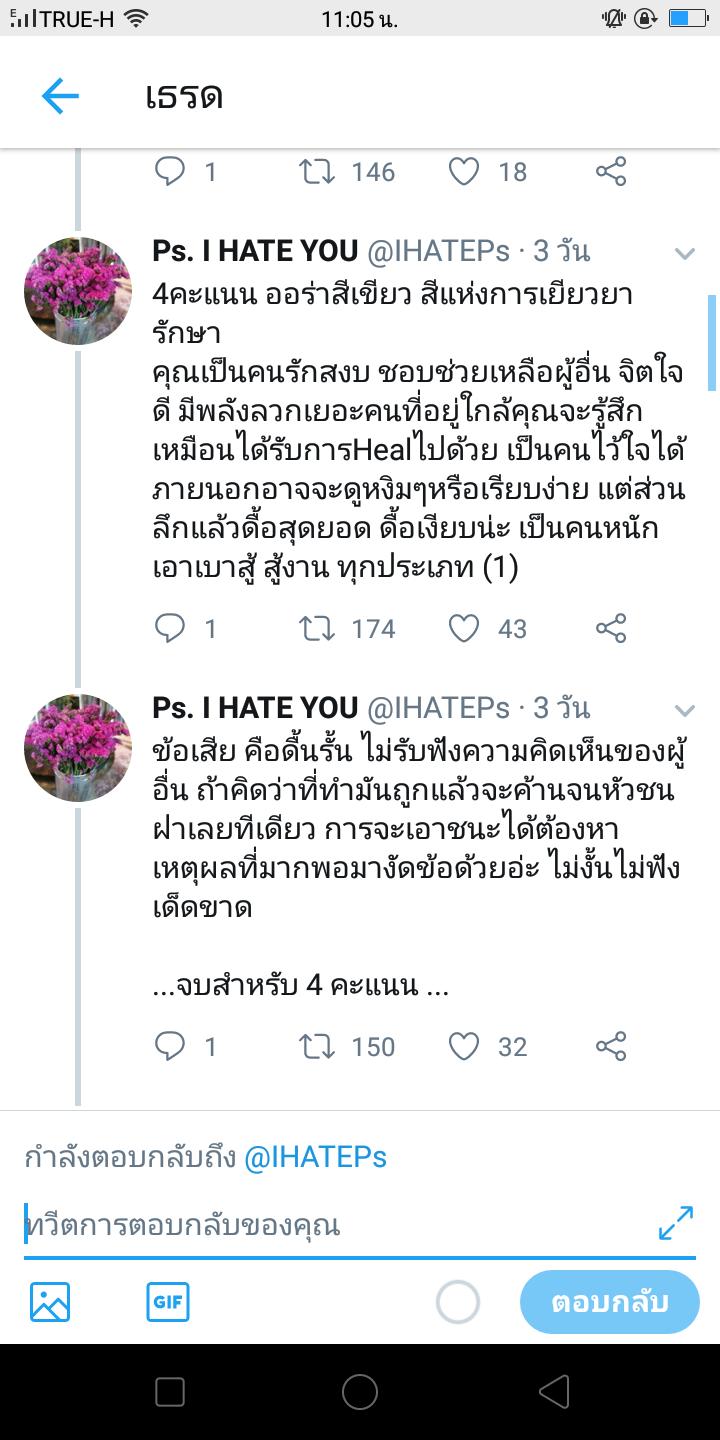Share the tweet with 174 retweets
This screenshot has height=1440, width=720.
[x=611, y=628]
